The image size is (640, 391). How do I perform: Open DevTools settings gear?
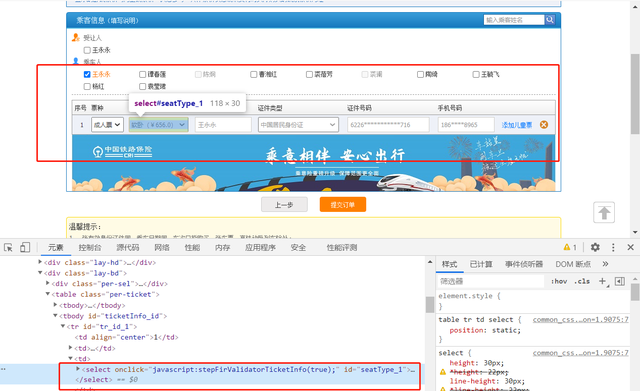[595, 247]
